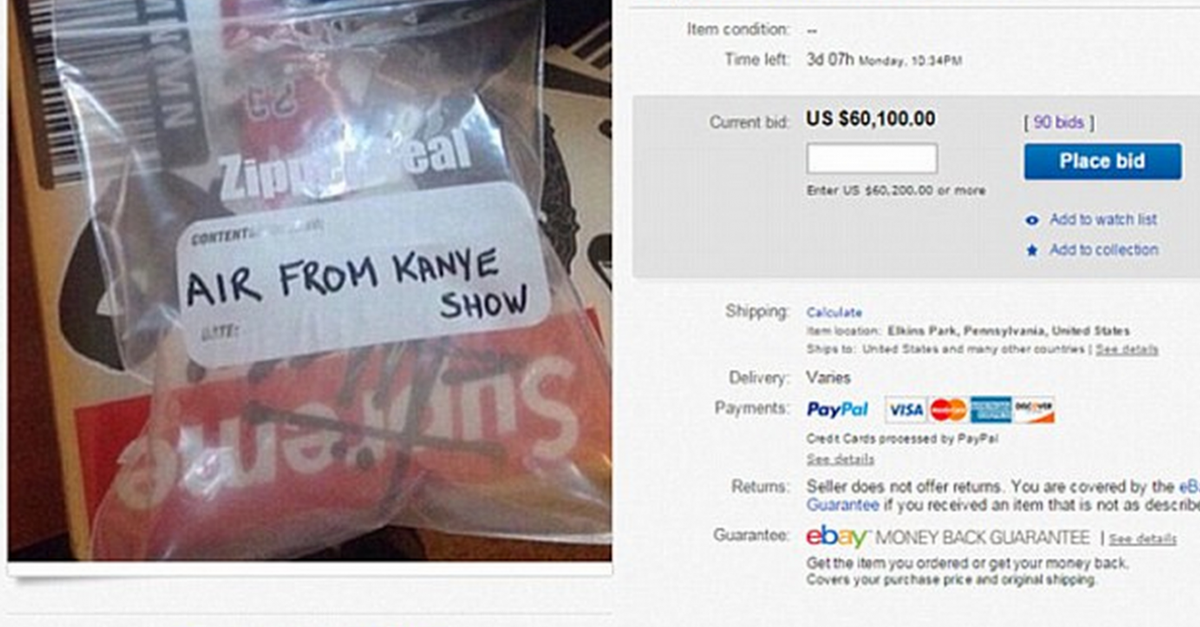This screenshot has width=1200, height=627.
Task: Click Calculate next to Shipping
Action: 834,312
